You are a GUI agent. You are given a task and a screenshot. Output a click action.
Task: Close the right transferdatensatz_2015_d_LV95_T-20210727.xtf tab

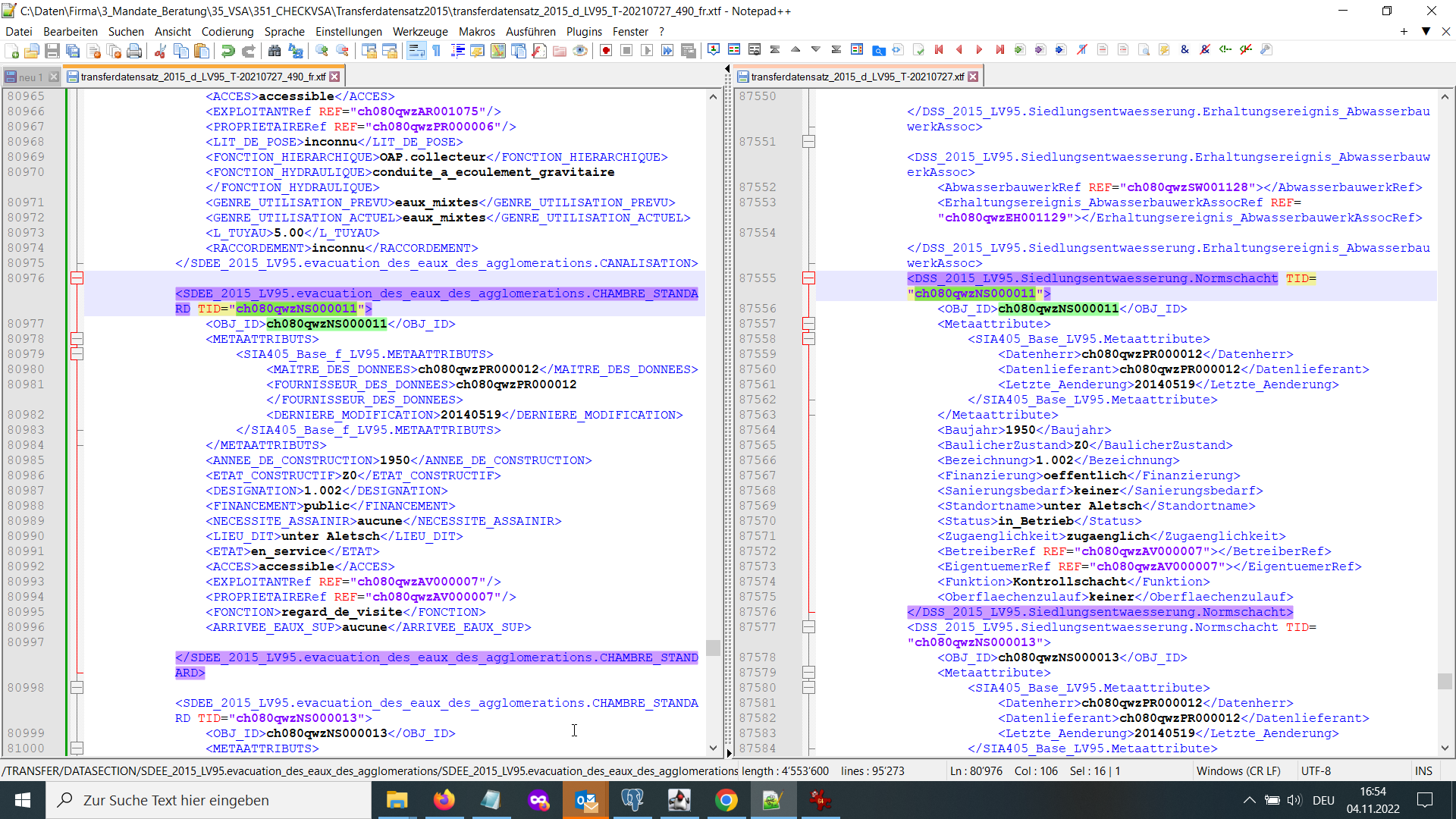coord(973,77)
